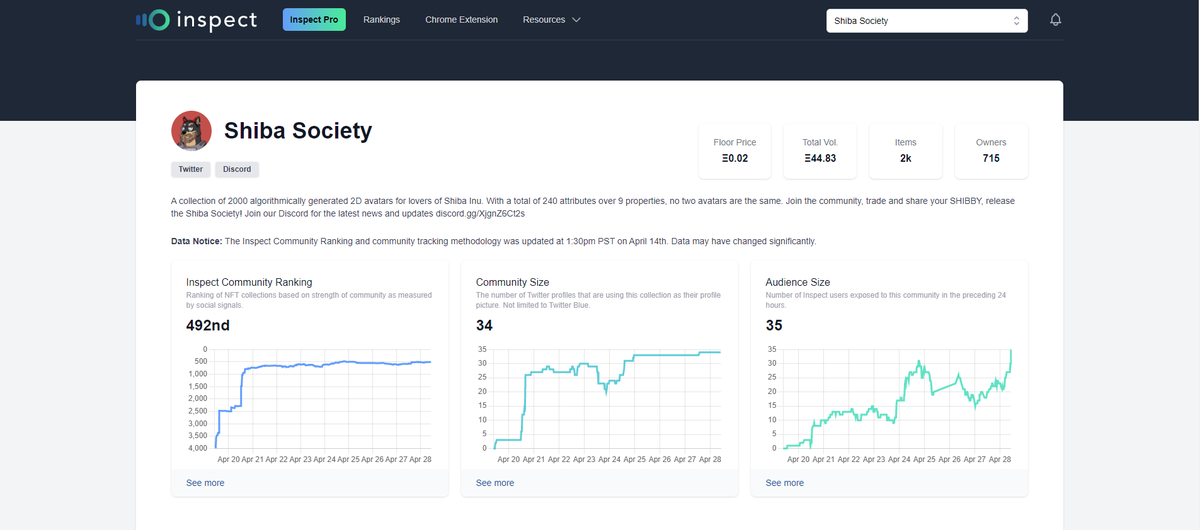
Task: Click the Shiba Society avatar image
Action: click(x=191, y=131)
